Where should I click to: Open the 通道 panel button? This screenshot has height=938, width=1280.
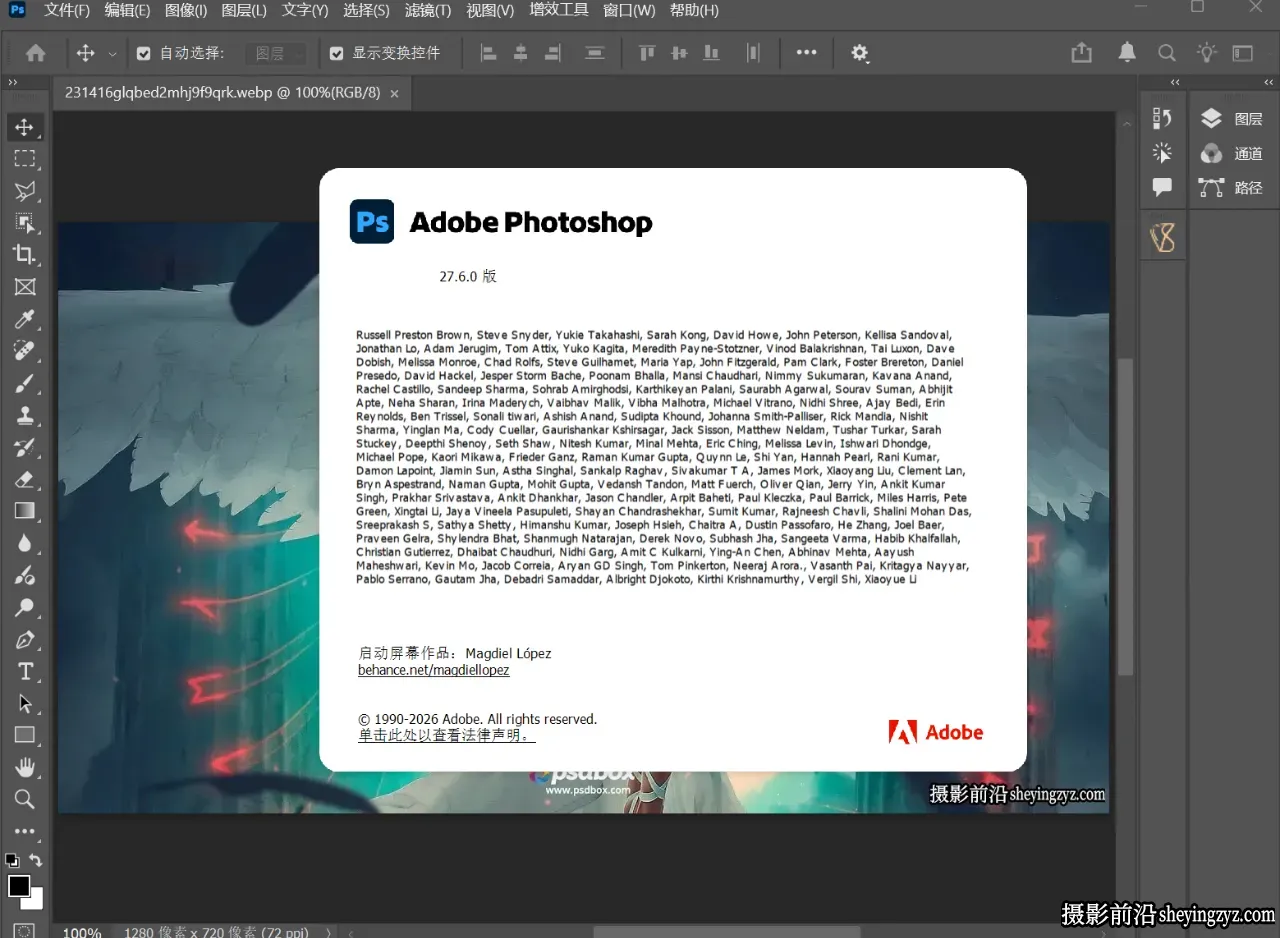(1232, 153)
